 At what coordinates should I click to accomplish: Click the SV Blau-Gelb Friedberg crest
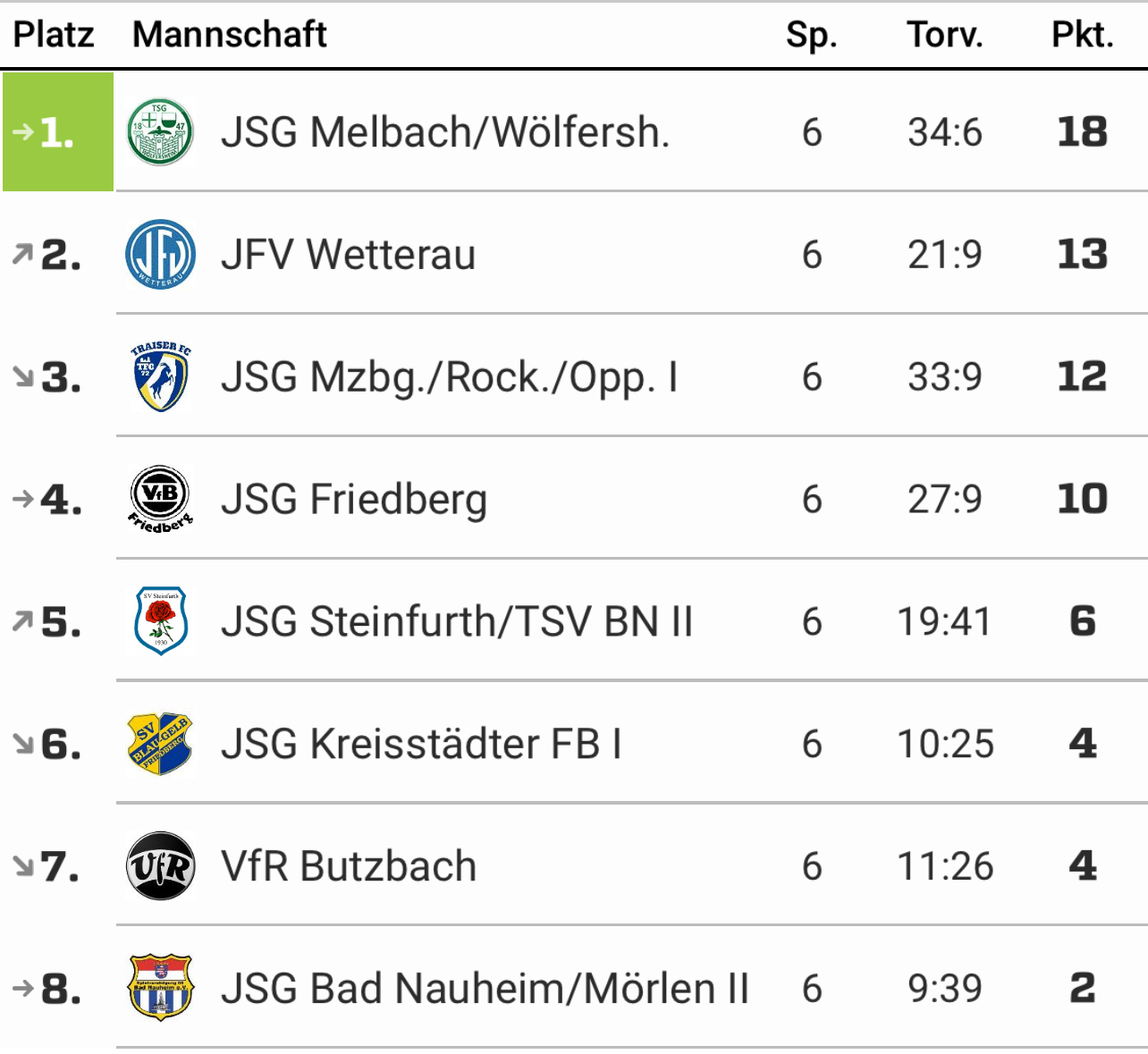[x=160, y=743]
